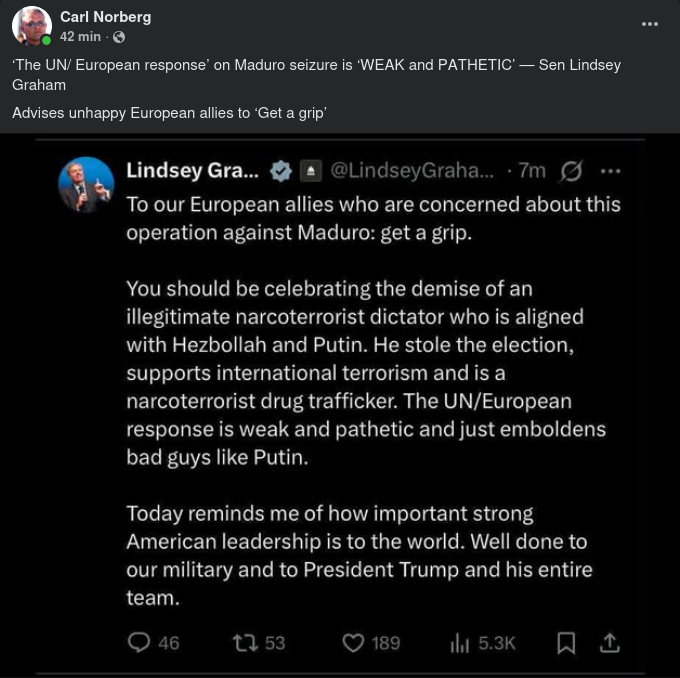The height and width of the screenshot is (678, 680).
Task: Toggle the bookmark icon on the tweet
Action: 566,643
